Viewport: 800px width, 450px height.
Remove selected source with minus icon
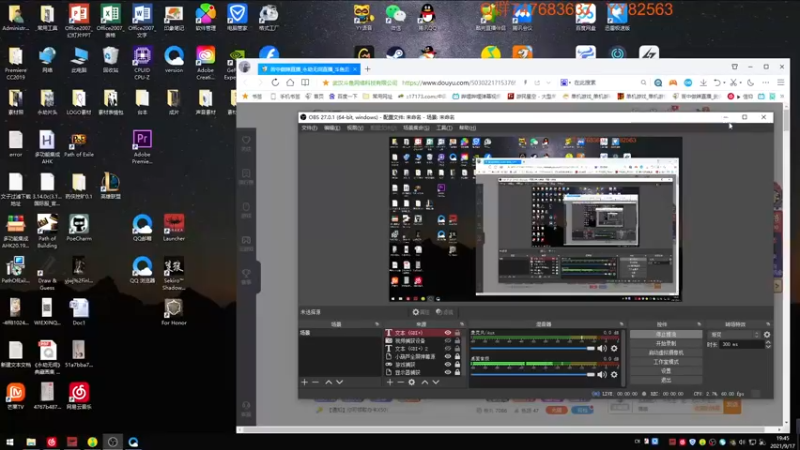[x=401, y=382]
